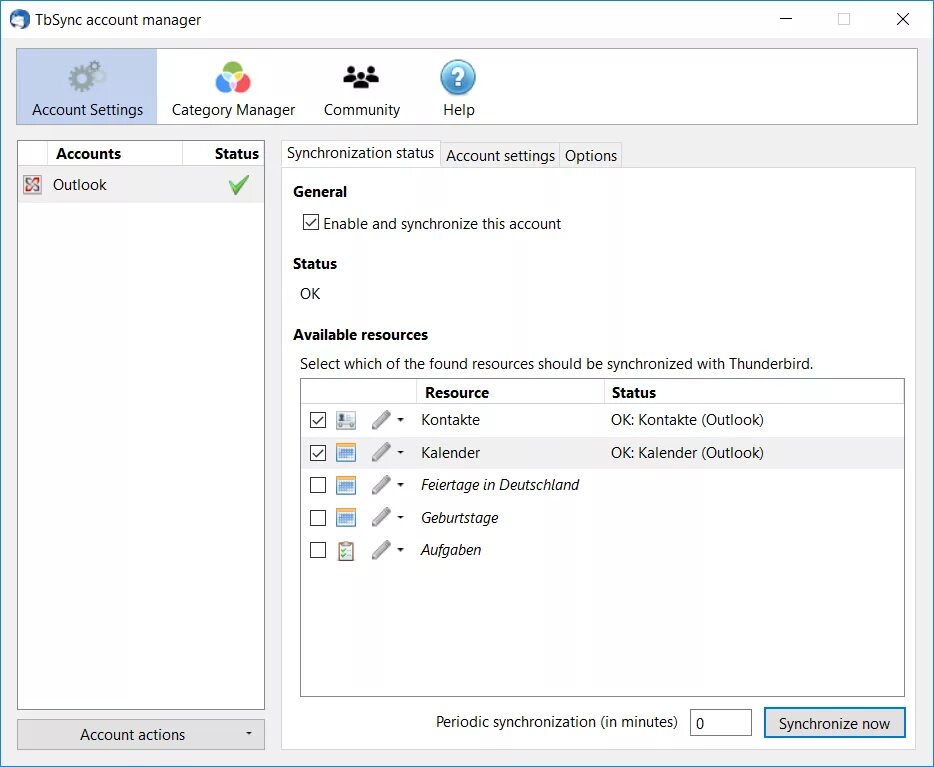Click the Feiertage in Deutschland calendar icon
This screenshot has width=934, height=767.
[345, 485]
